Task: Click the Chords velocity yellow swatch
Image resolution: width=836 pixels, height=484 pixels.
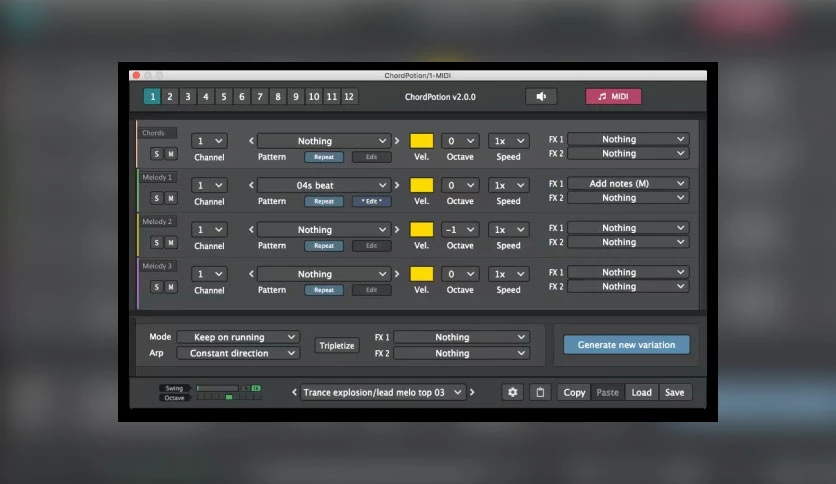Action: [x=421, y=141]
